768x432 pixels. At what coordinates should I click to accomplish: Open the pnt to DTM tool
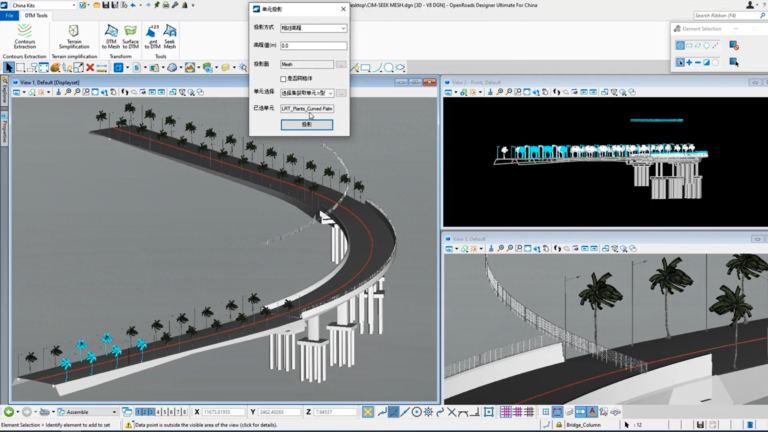153,37
